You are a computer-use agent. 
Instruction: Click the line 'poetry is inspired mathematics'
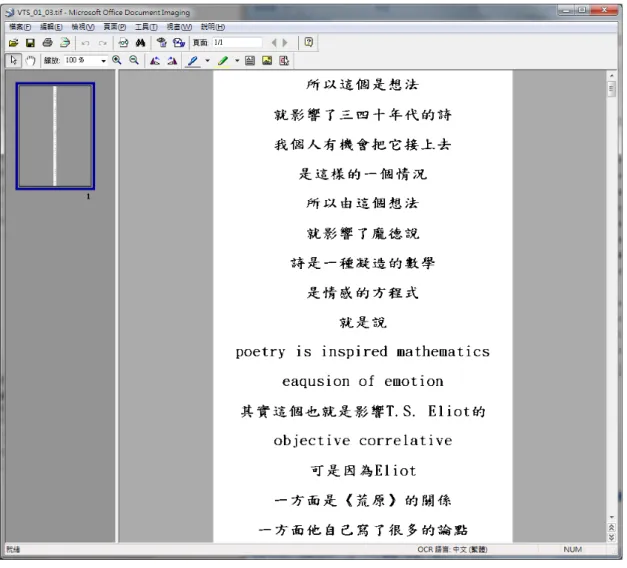pos(363,353)
